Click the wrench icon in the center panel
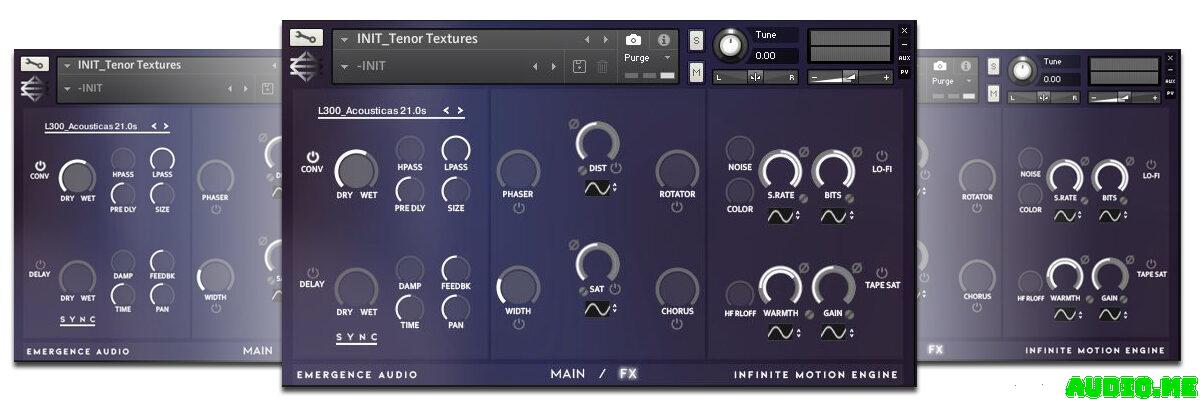Viewport: 1200px width, 400px height. [x=306, y=38]
